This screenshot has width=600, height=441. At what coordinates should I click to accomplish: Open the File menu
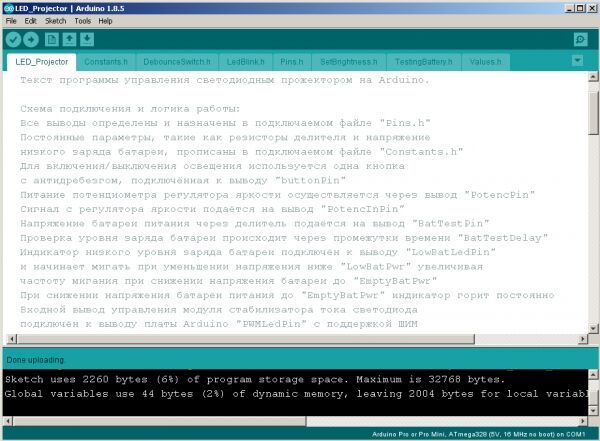[x=11, y=21]
